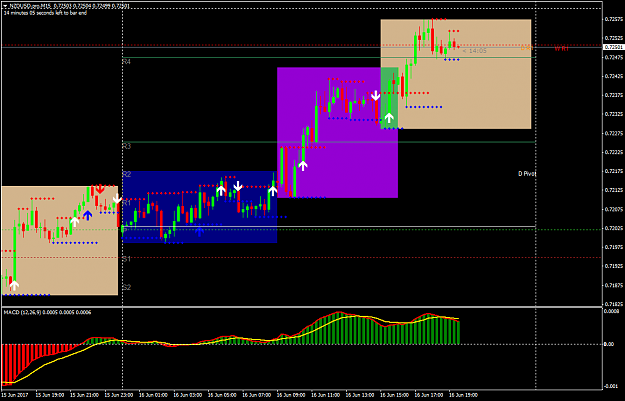Click the 16 Jun 13:00 time label

tap(360, 395)
